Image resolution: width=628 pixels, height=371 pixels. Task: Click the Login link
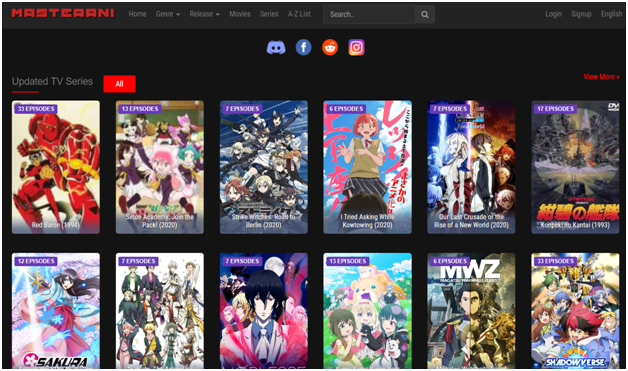click(554, 14)
